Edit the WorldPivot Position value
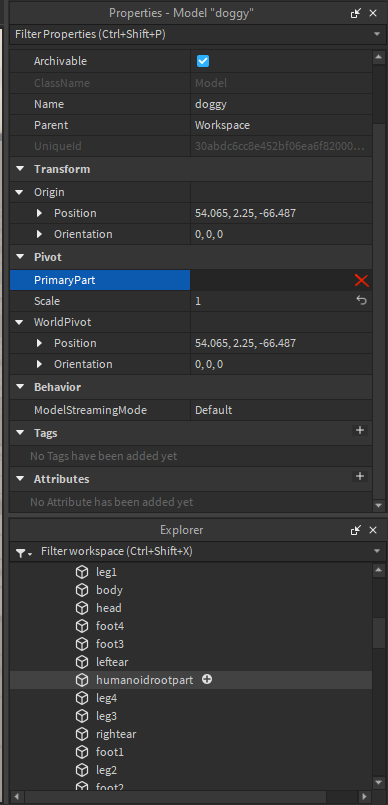 [281, 343]
